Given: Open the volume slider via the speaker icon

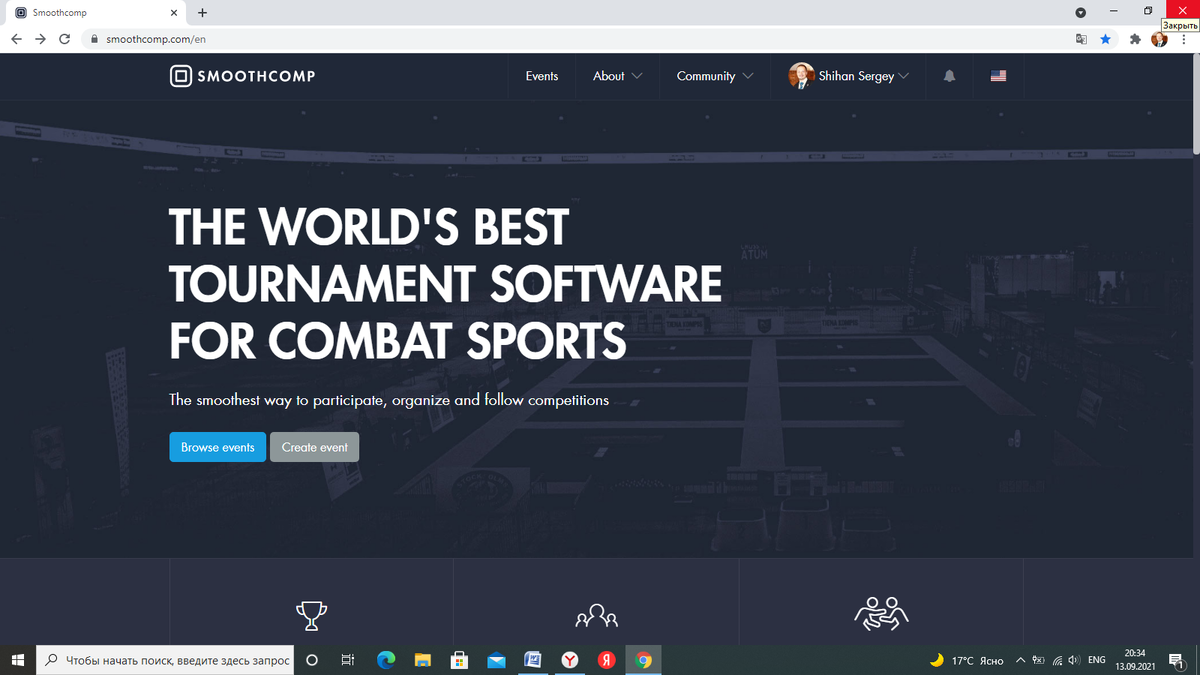Looking at the screenshot, I should (x=1073, y=660).
